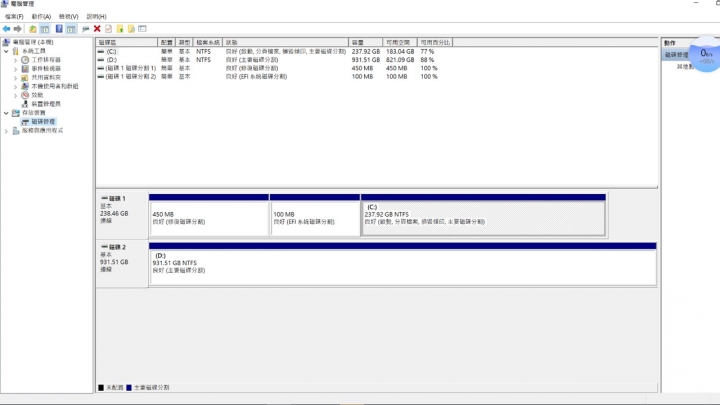The height and width of the screenshot is (405, 720).
Task: Click the 裝置管理員 device manager icon
Action: click(x=25, y=104)
